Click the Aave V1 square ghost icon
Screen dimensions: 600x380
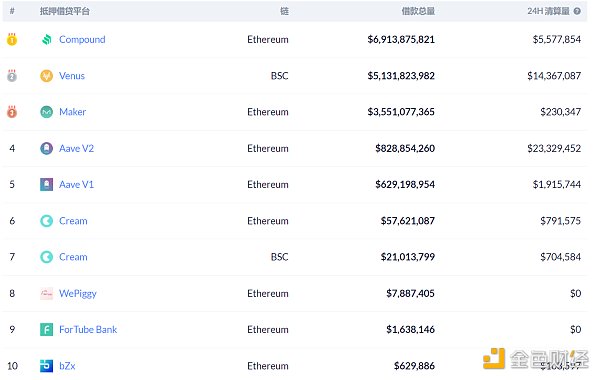(x=47, y=184)
